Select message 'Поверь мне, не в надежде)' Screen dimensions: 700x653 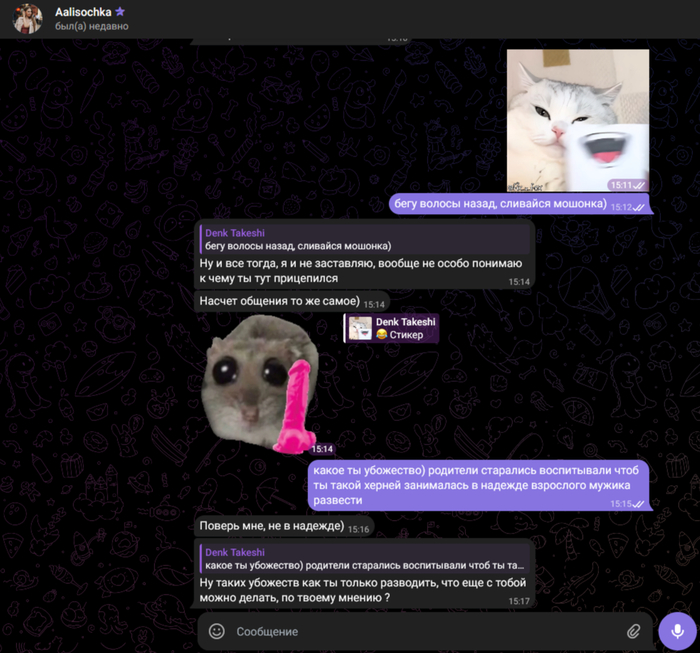pos(270,526)
